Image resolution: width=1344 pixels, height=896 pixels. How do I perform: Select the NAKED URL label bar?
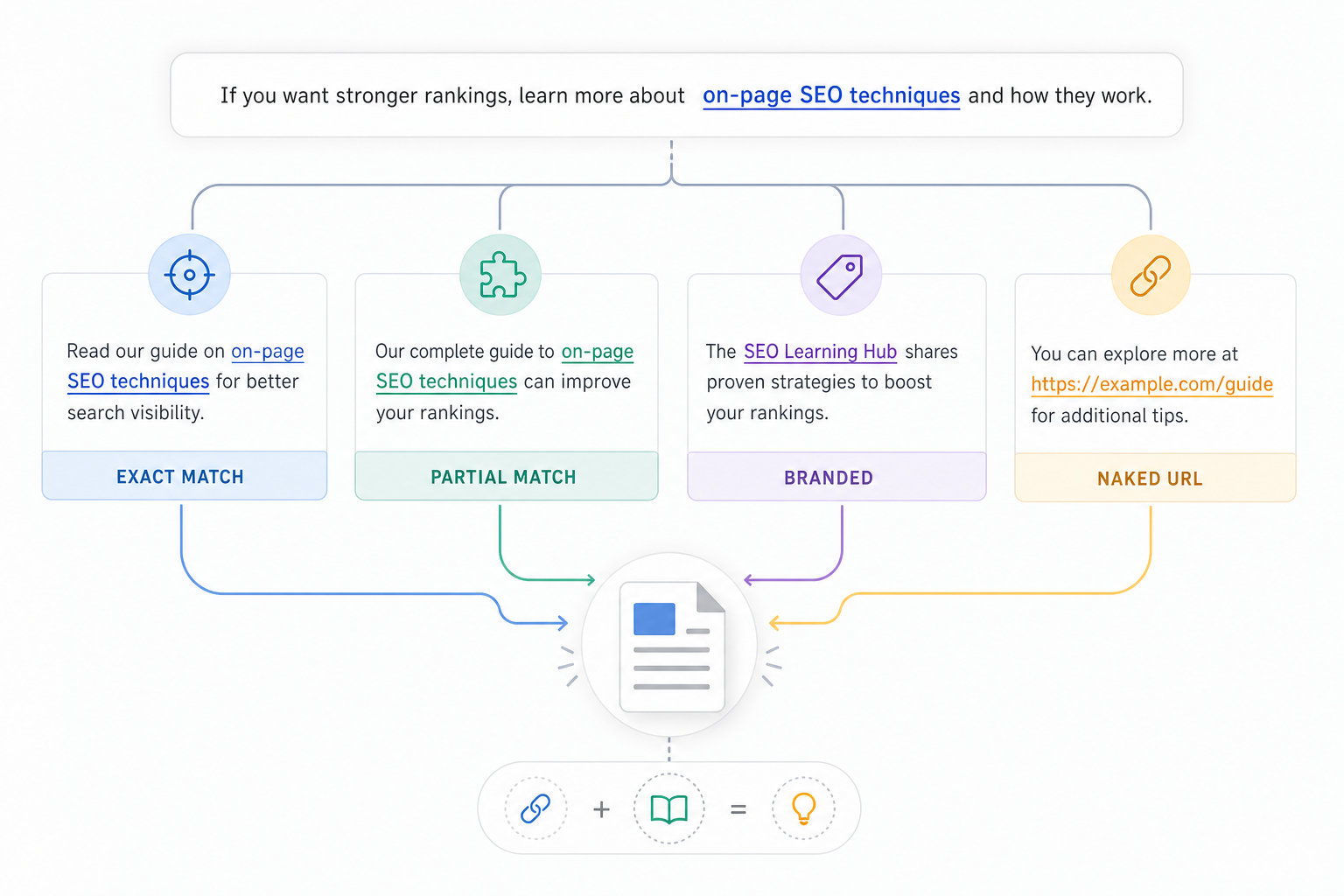(x=1155, y=478)
